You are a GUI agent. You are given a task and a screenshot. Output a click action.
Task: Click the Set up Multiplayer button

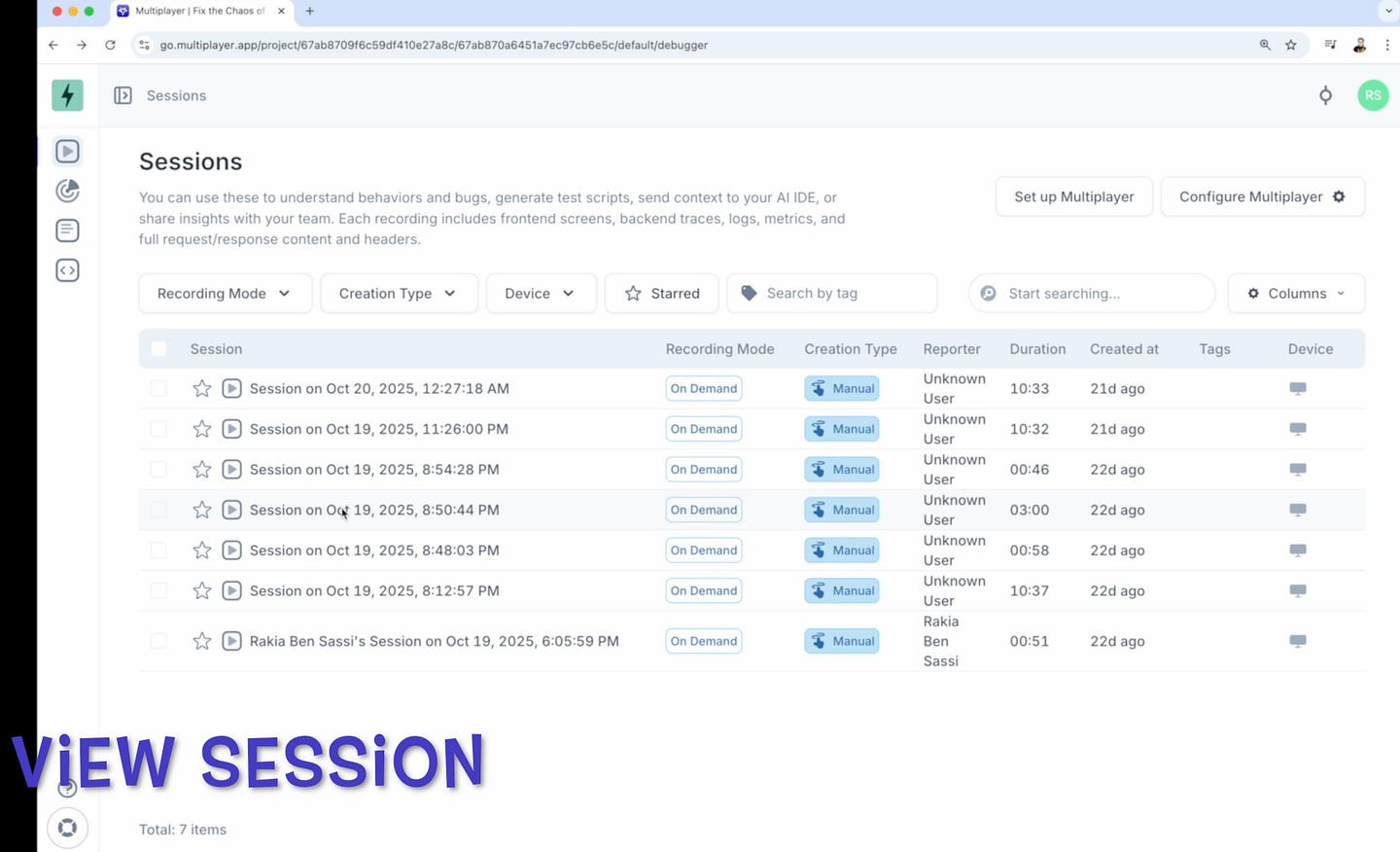click(x=1073, y=196)
